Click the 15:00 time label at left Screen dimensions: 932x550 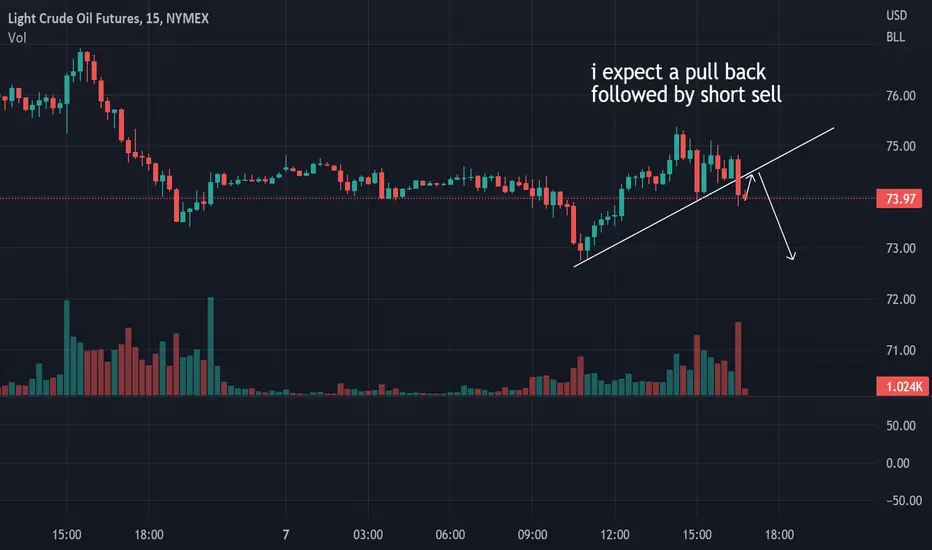(x=67, y=535)
